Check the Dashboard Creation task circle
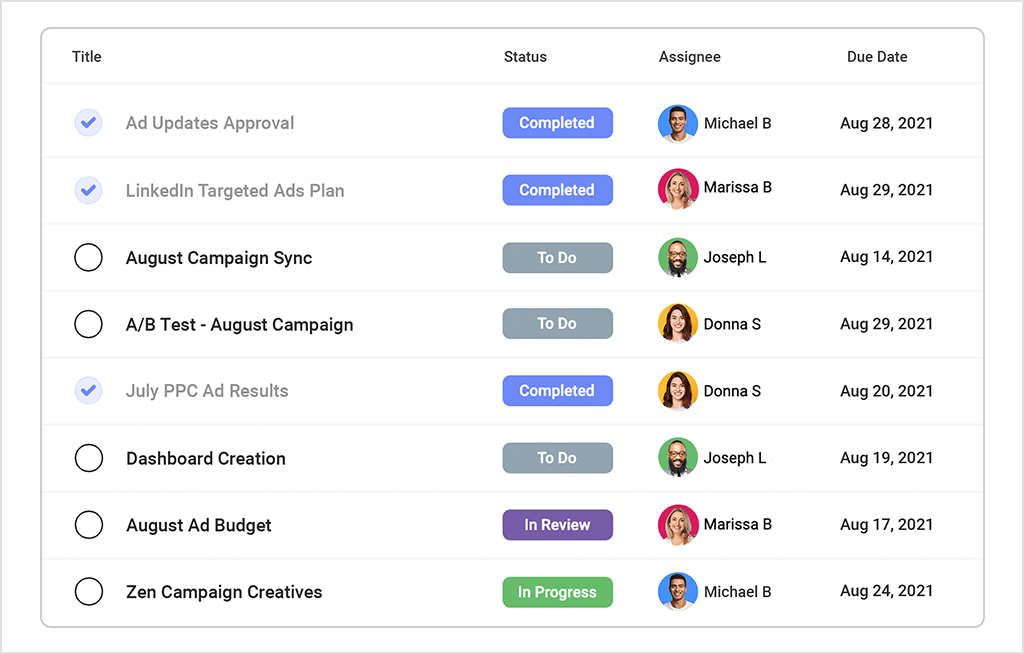This screenshot has width=1024, height=654. tap(88, 458)
